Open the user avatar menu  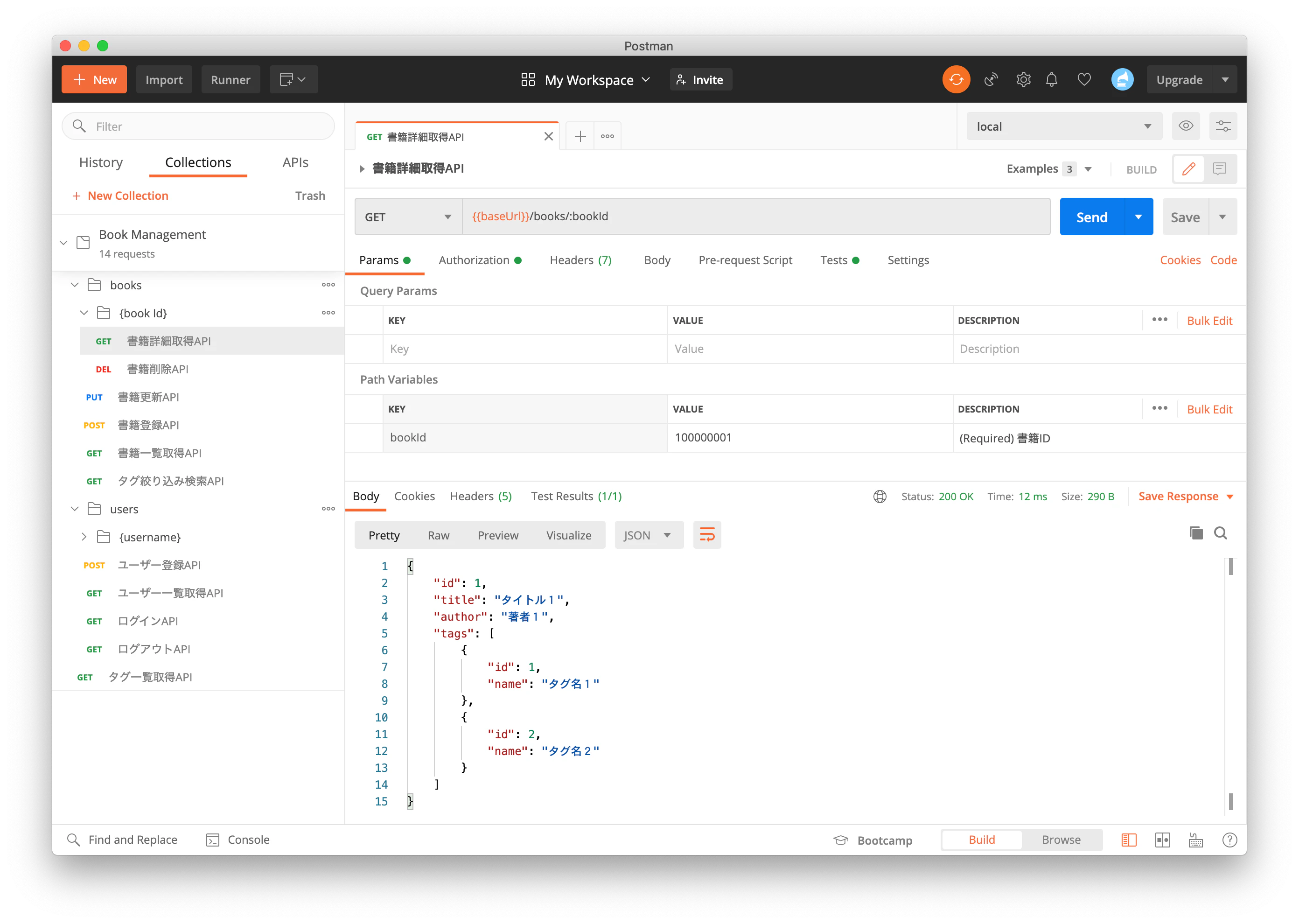point(1122,80)
